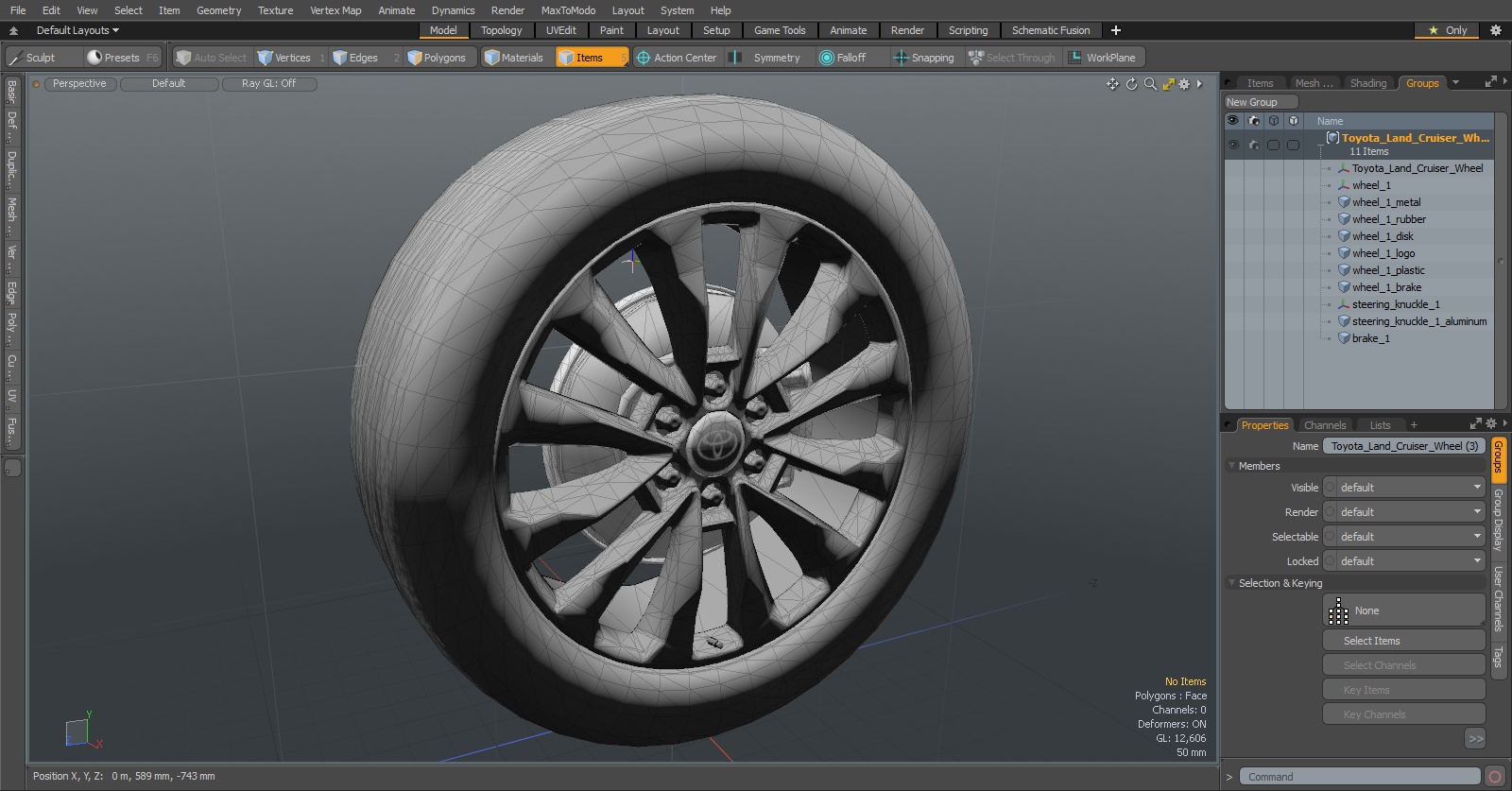
Task: Open Render dropdown set to default
Action: (x=1404, y=512)
